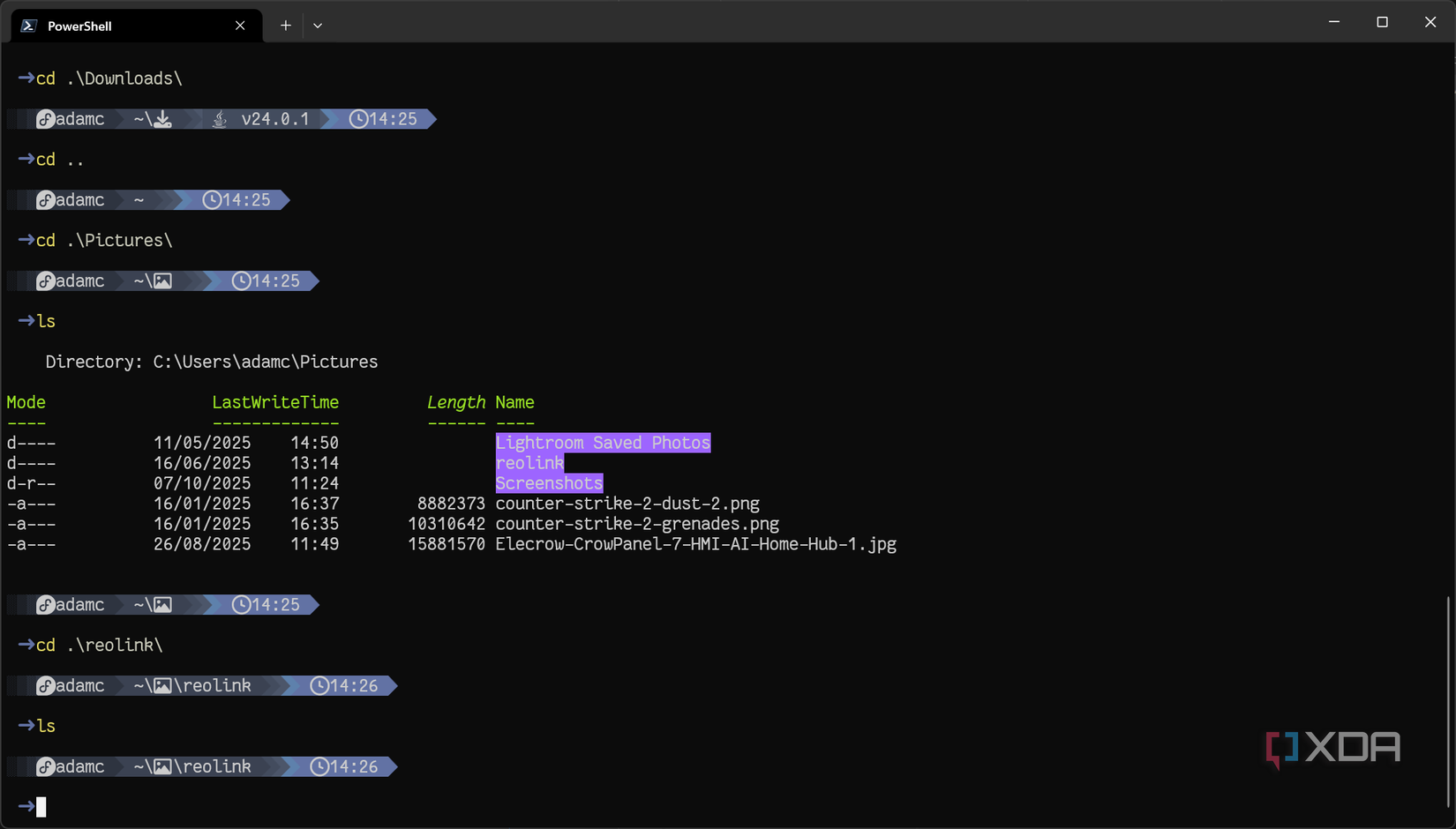Screen dimensions: 1456x829
Task: Click the 'cd ..' command line
Action: pyautogui.click(x=60, y=160)
